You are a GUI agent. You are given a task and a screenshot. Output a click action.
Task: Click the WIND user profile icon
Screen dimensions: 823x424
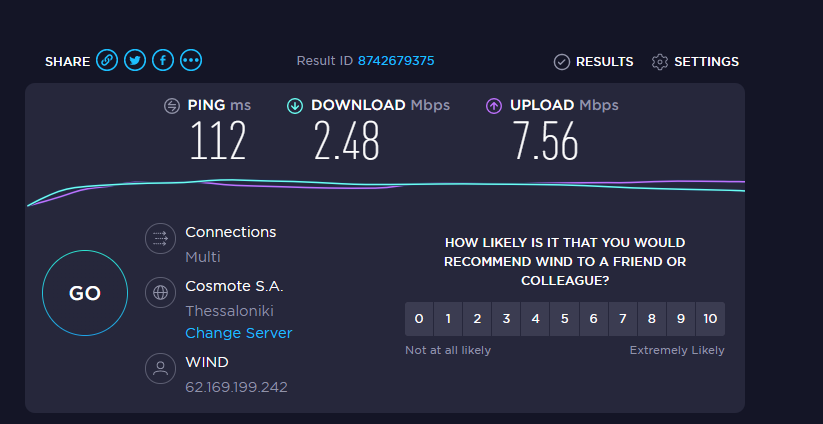(160, 368)
